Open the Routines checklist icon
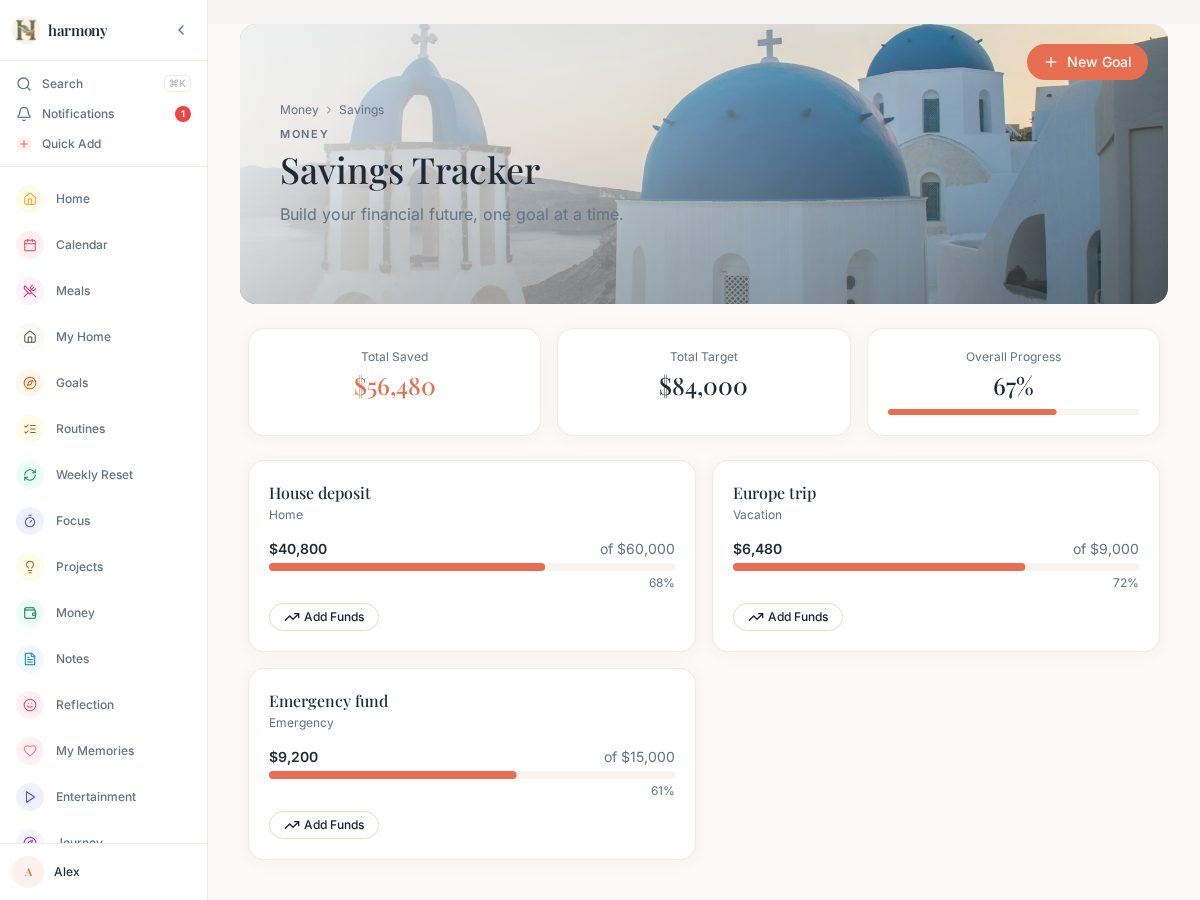 (x=30, y=429)
